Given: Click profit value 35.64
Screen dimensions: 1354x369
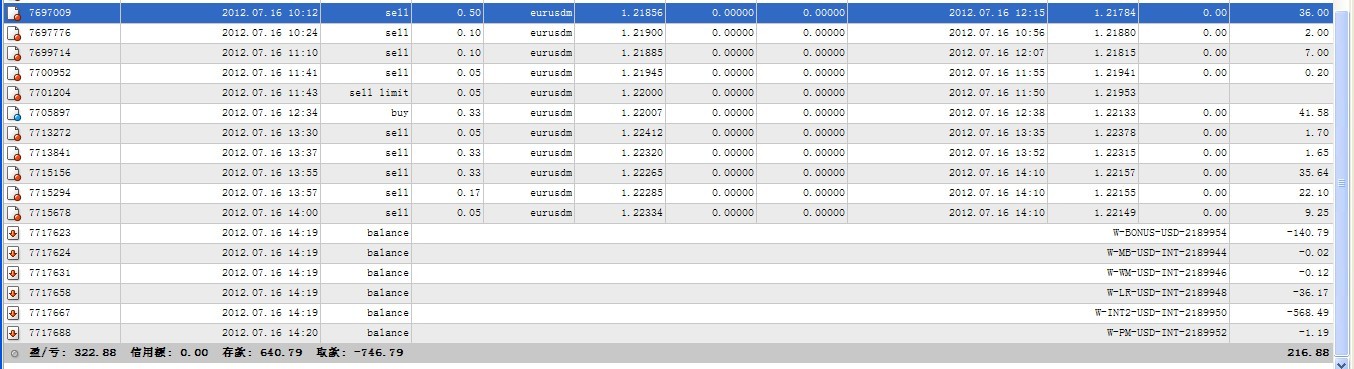Looking at the screenshot, I should (x=1315, y=173).
